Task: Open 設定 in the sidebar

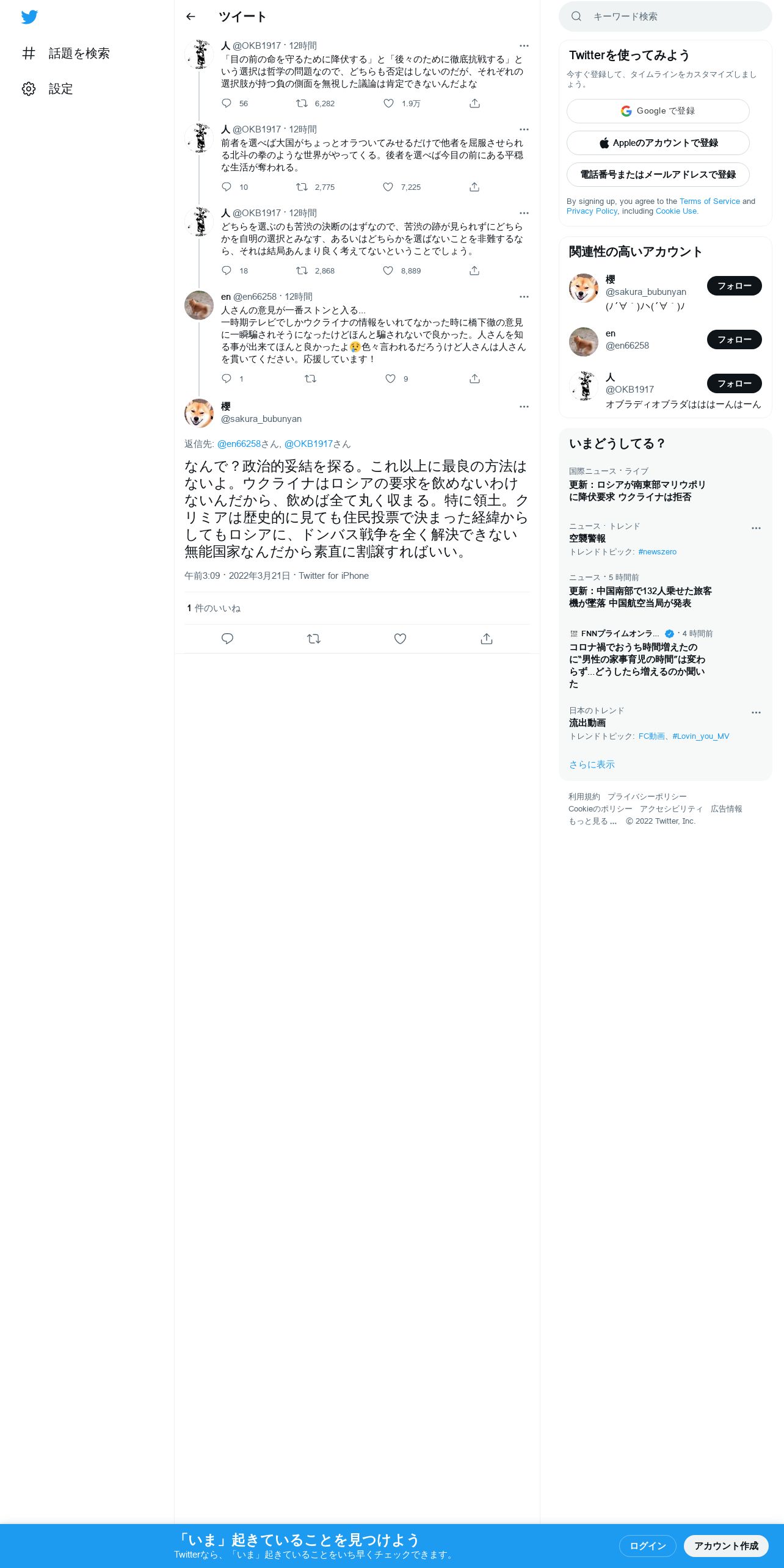Action: coord(48,89)
